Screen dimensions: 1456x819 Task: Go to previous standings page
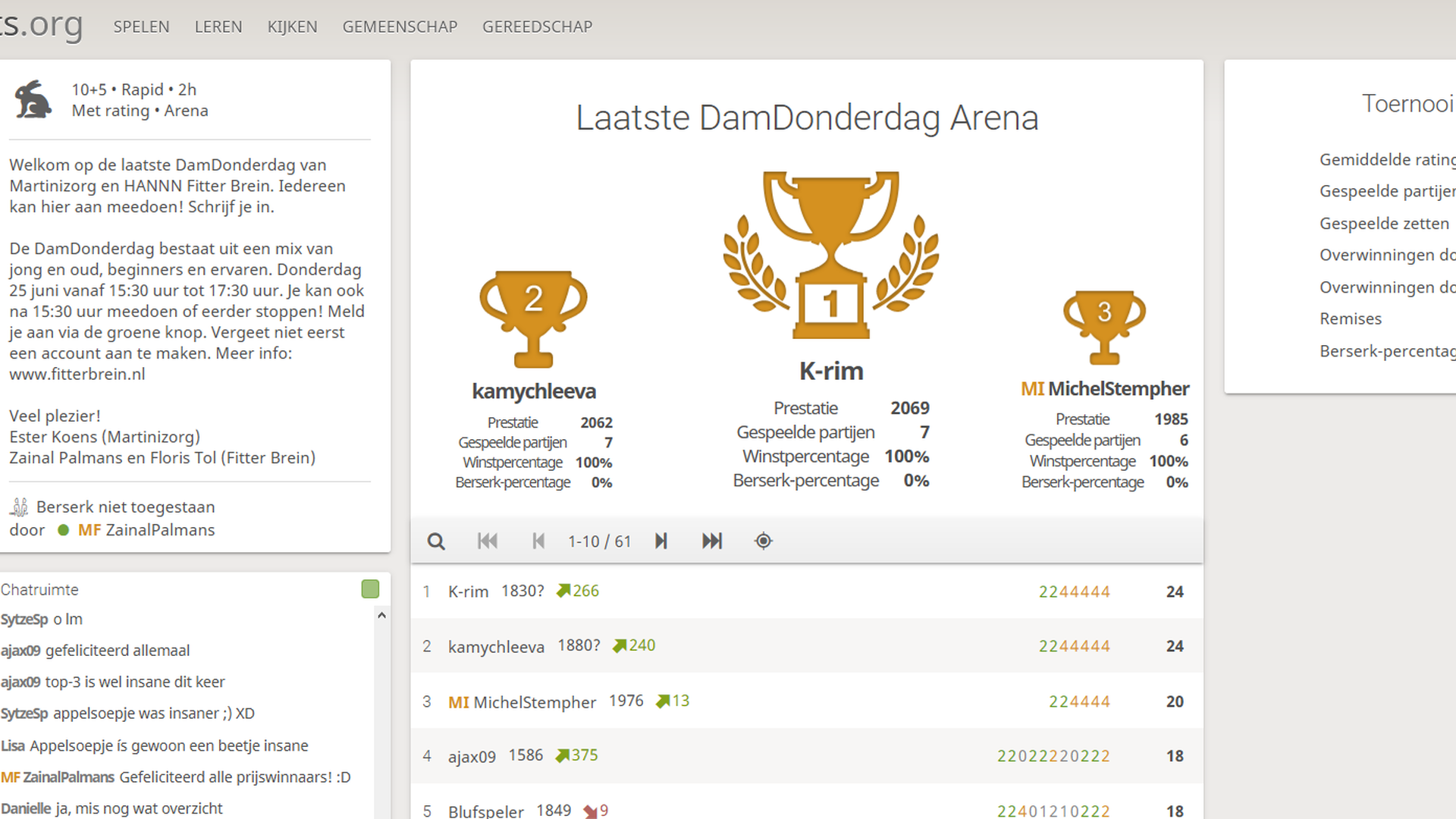538,541
